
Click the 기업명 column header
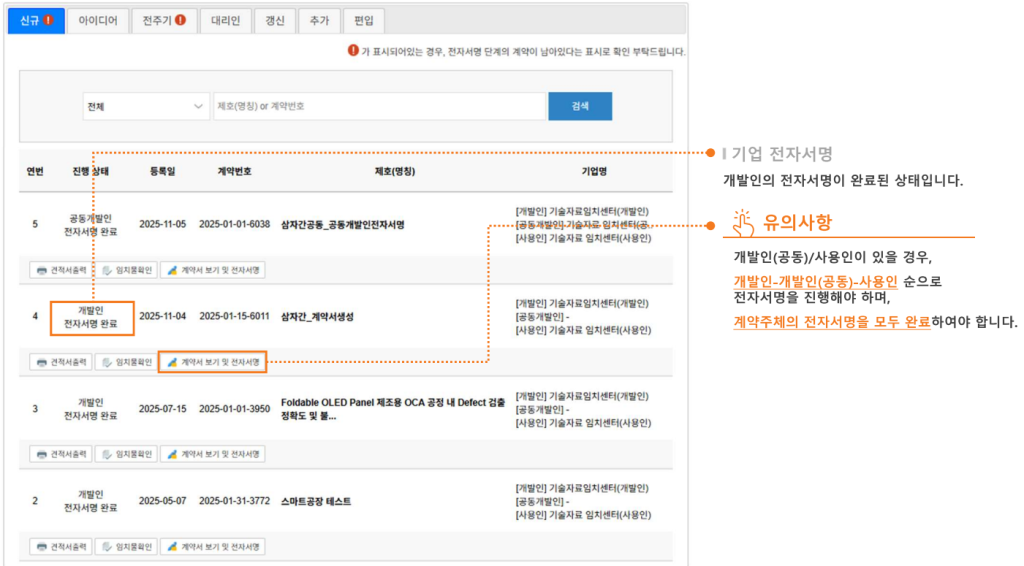(x=594, y=171)
